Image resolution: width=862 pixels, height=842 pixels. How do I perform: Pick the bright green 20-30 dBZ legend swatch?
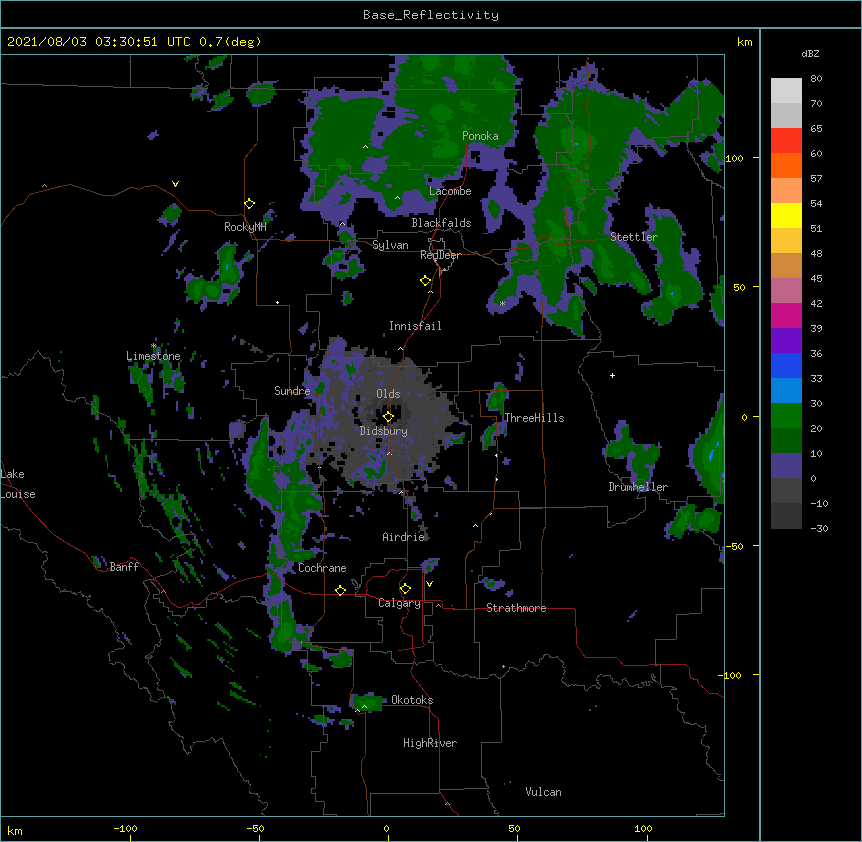click(x=786, y=416)
